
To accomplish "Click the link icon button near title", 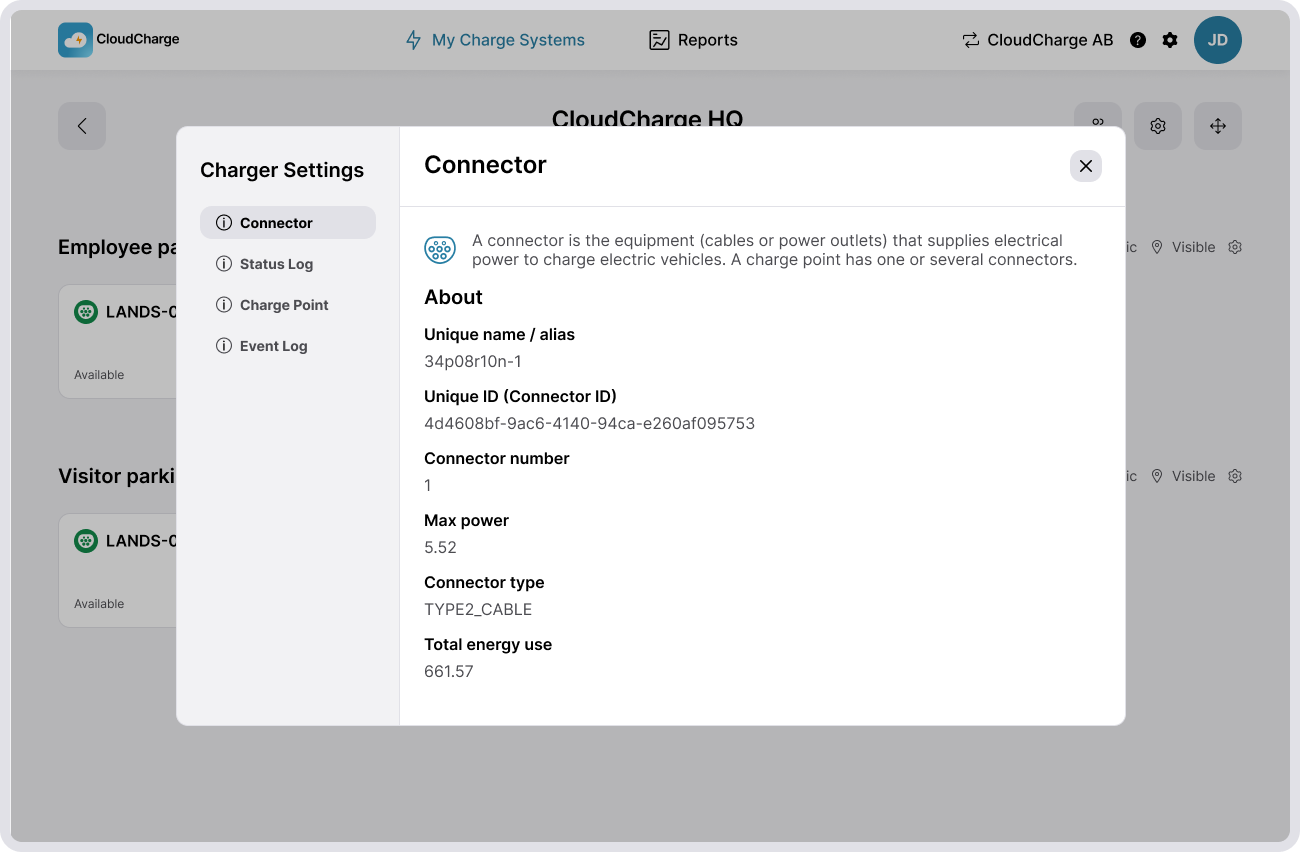I will pos(1098,115).
